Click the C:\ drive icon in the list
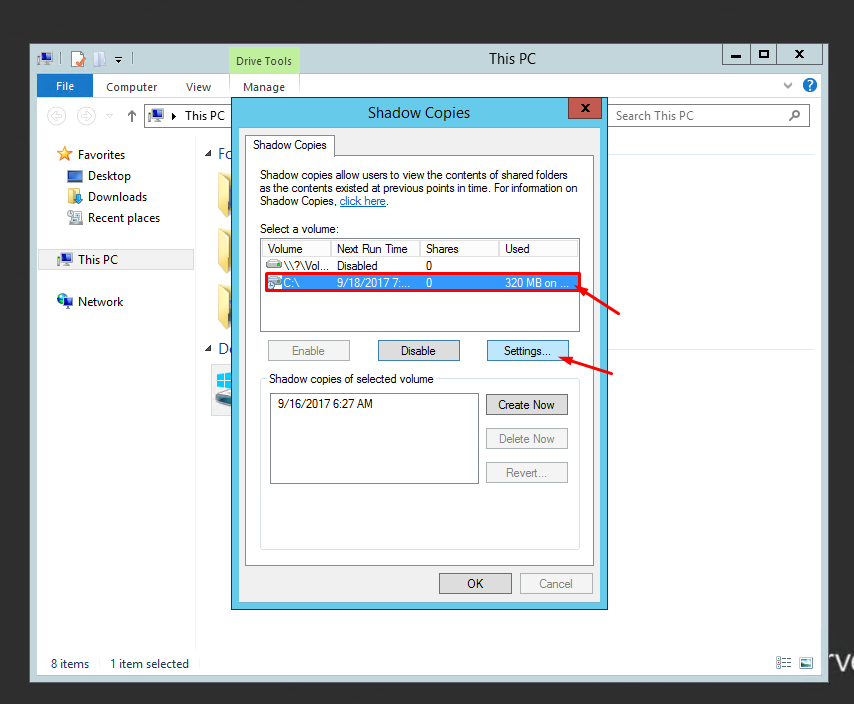The image size is (854, 704). tap(274, 283)
